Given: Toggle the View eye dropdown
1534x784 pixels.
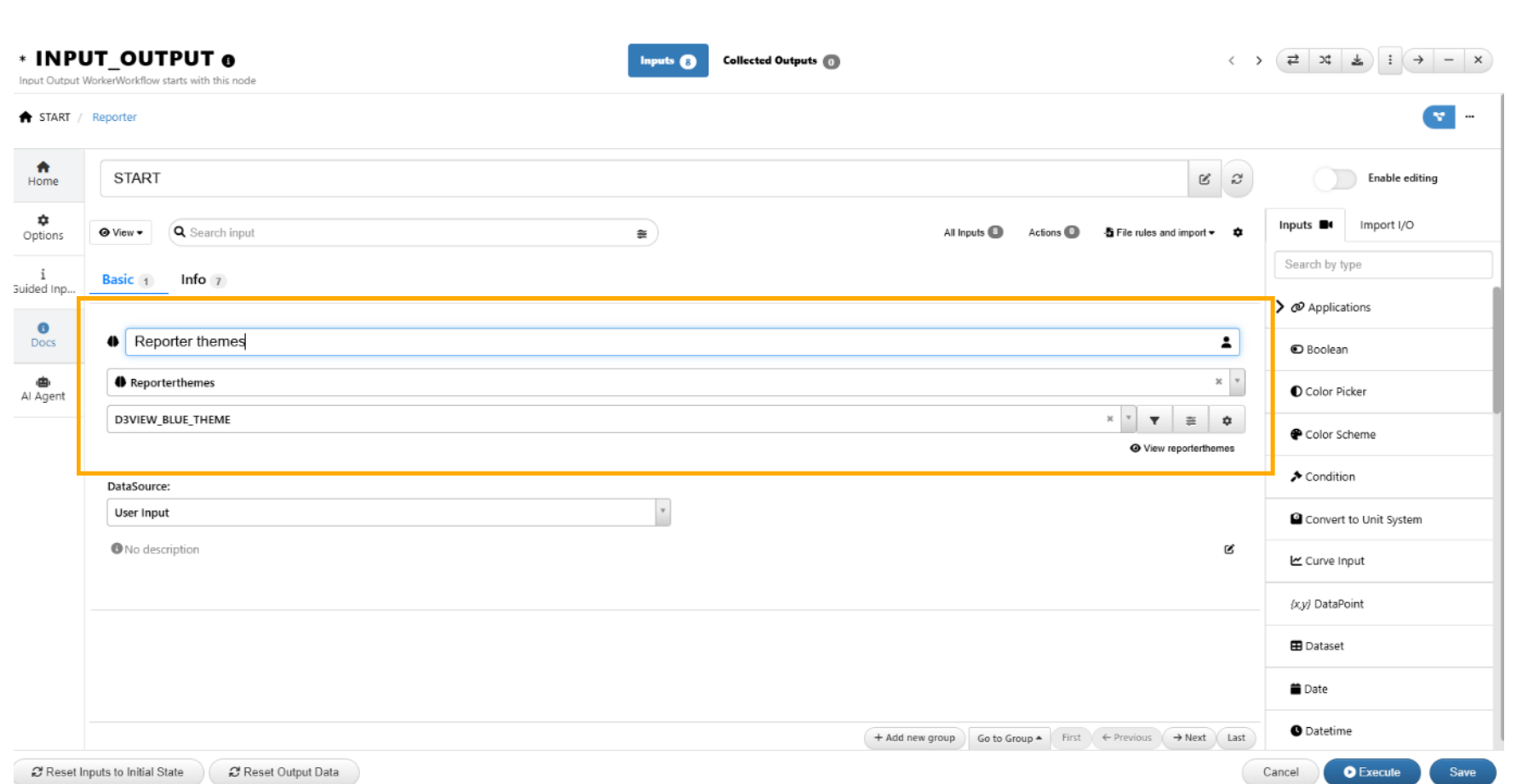Looking at the screenshot, I should coord(121,232).
